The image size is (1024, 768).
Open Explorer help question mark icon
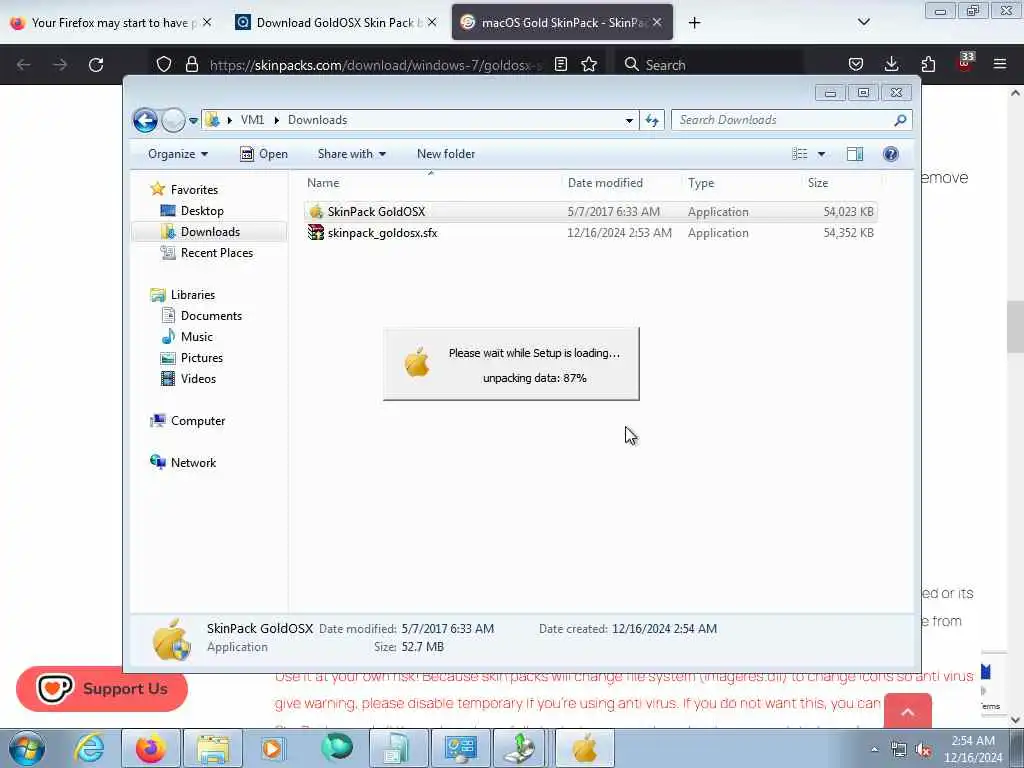click(891, 154)
